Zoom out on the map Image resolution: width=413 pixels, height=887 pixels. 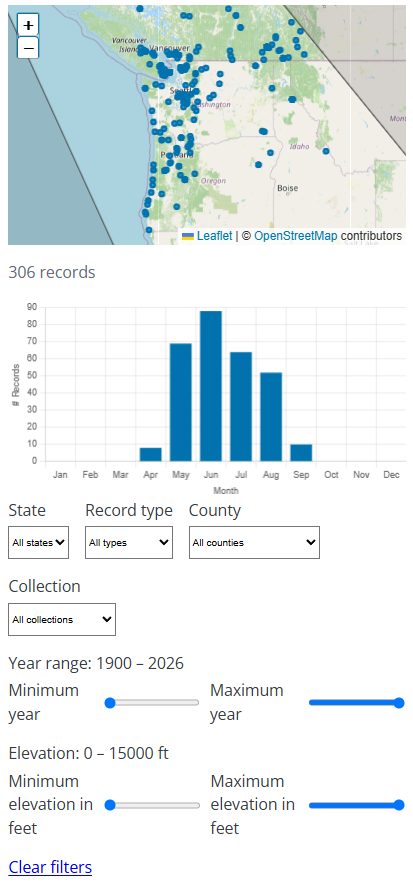(28, 48)
